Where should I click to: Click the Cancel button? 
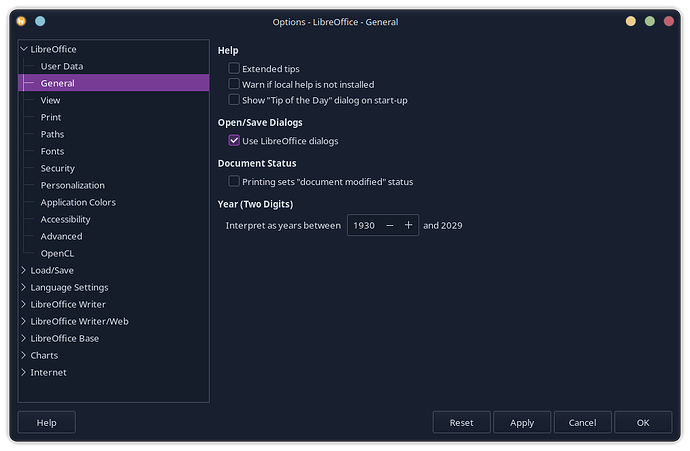(583, 422)
